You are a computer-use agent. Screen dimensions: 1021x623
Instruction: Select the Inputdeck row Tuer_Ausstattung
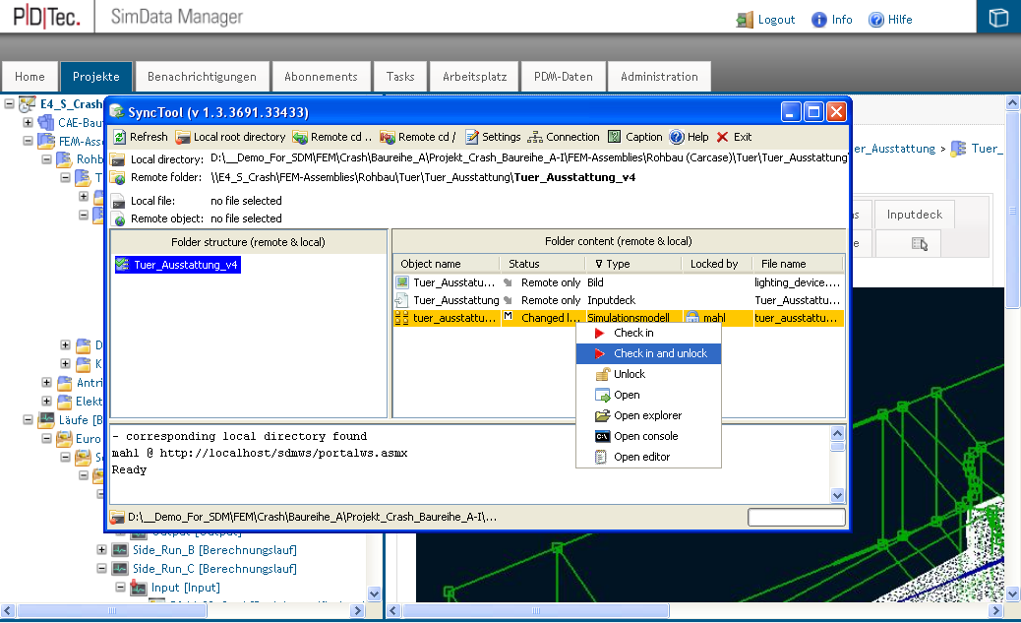pyautogui.click(x=619, y=300)
